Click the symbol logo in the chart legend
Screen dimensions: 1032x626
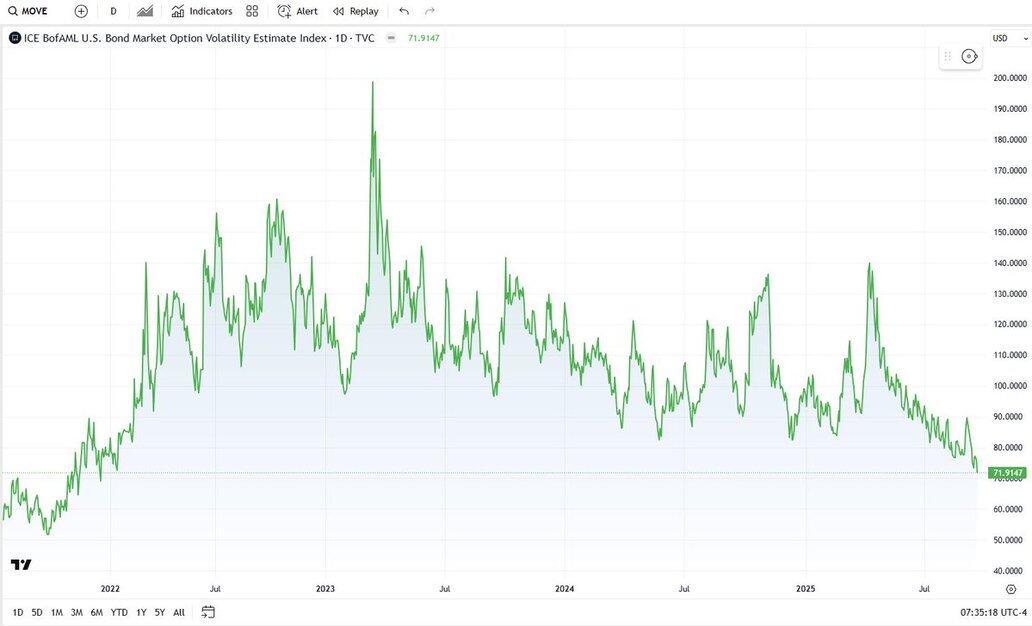click(14, 38)
